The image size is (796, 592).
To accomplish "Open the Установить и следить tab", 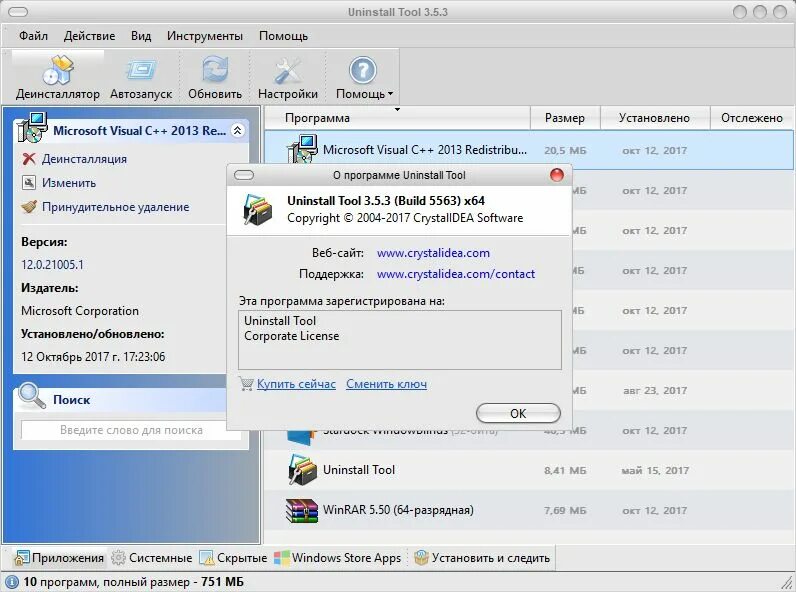I will [482, 558].
